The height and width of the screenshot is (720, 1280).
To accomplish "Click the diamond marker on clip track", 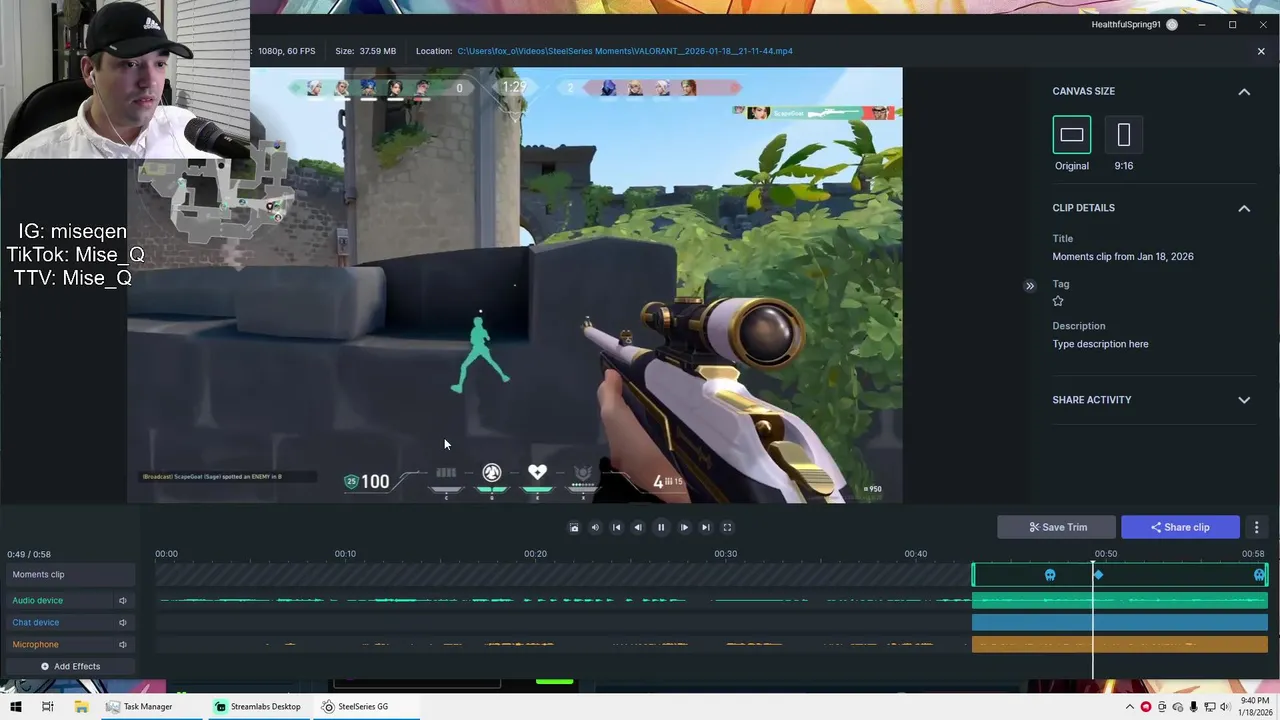I will [x=1098, y=575].
